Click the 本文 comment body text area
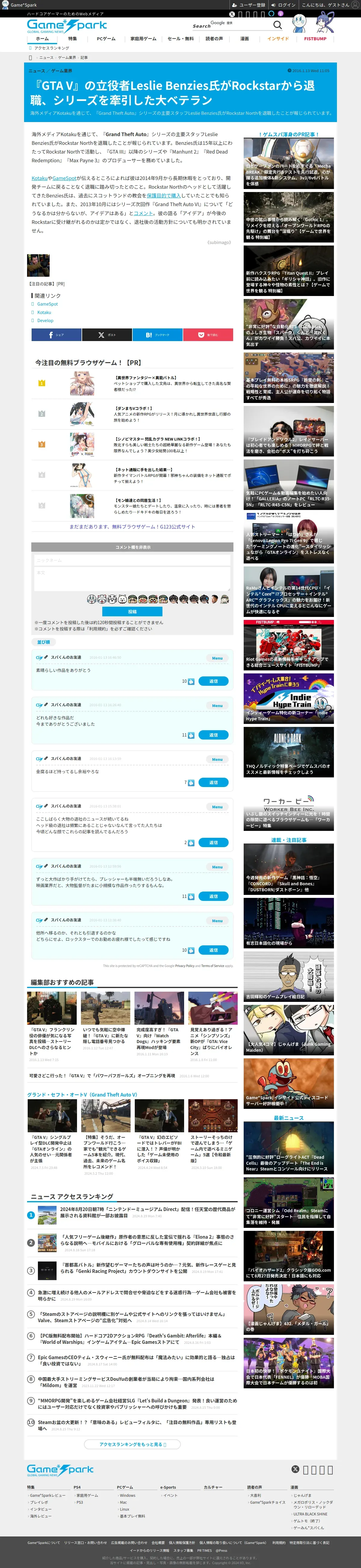 (x=132, y=578)
